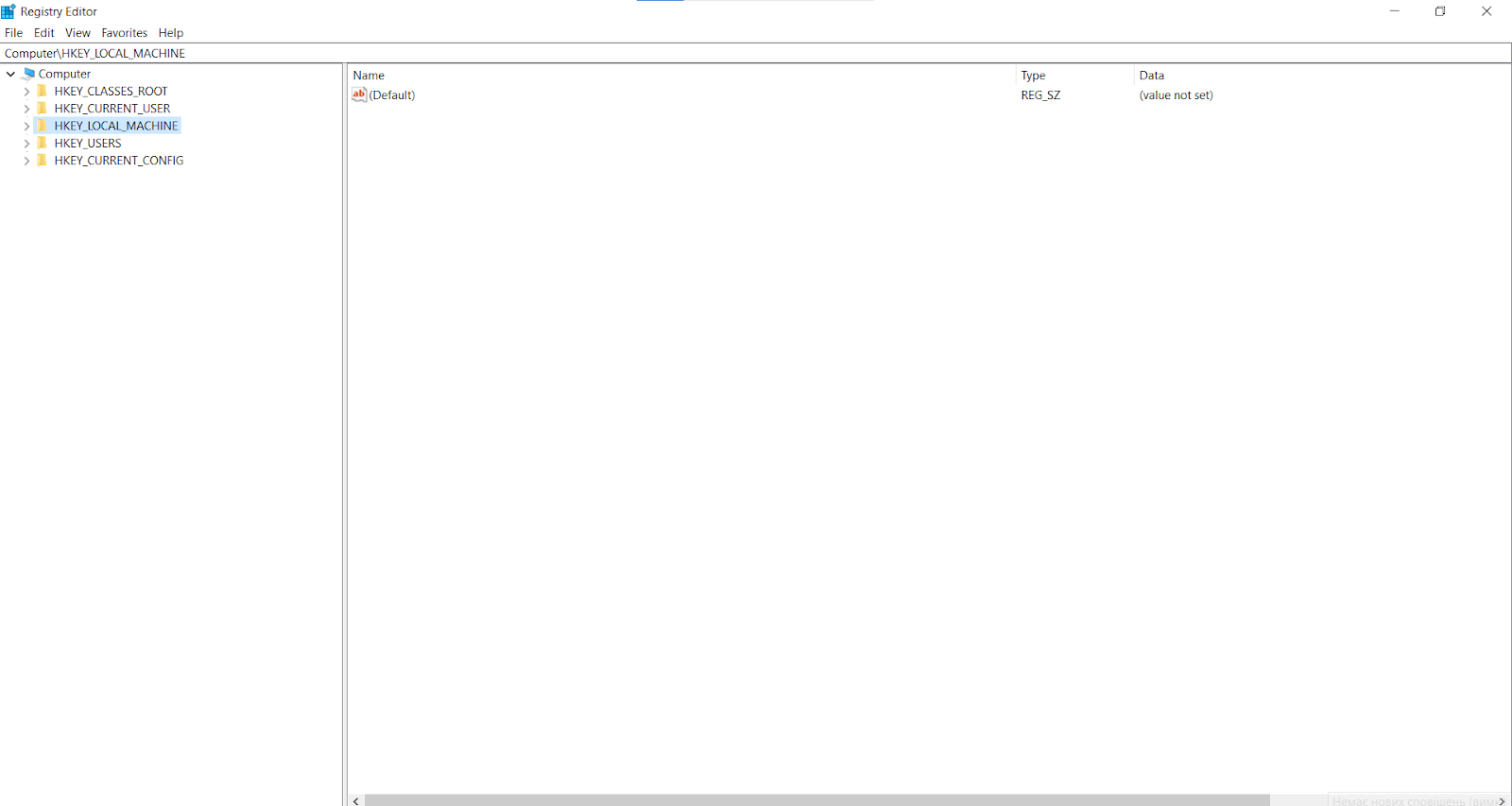Expand the HKEY_USERS key

tap(26, 144)
